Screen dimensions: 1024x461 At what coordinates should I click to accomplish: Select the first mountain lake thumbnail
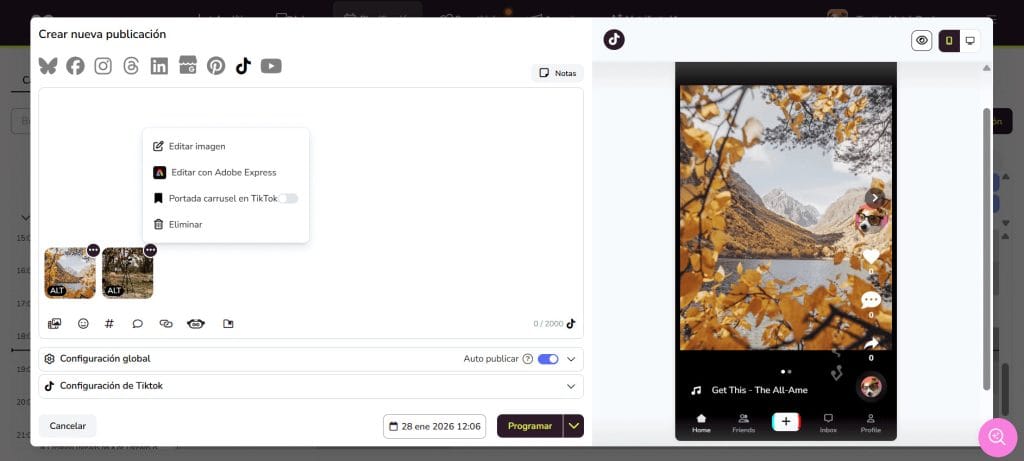coord(70,273)
